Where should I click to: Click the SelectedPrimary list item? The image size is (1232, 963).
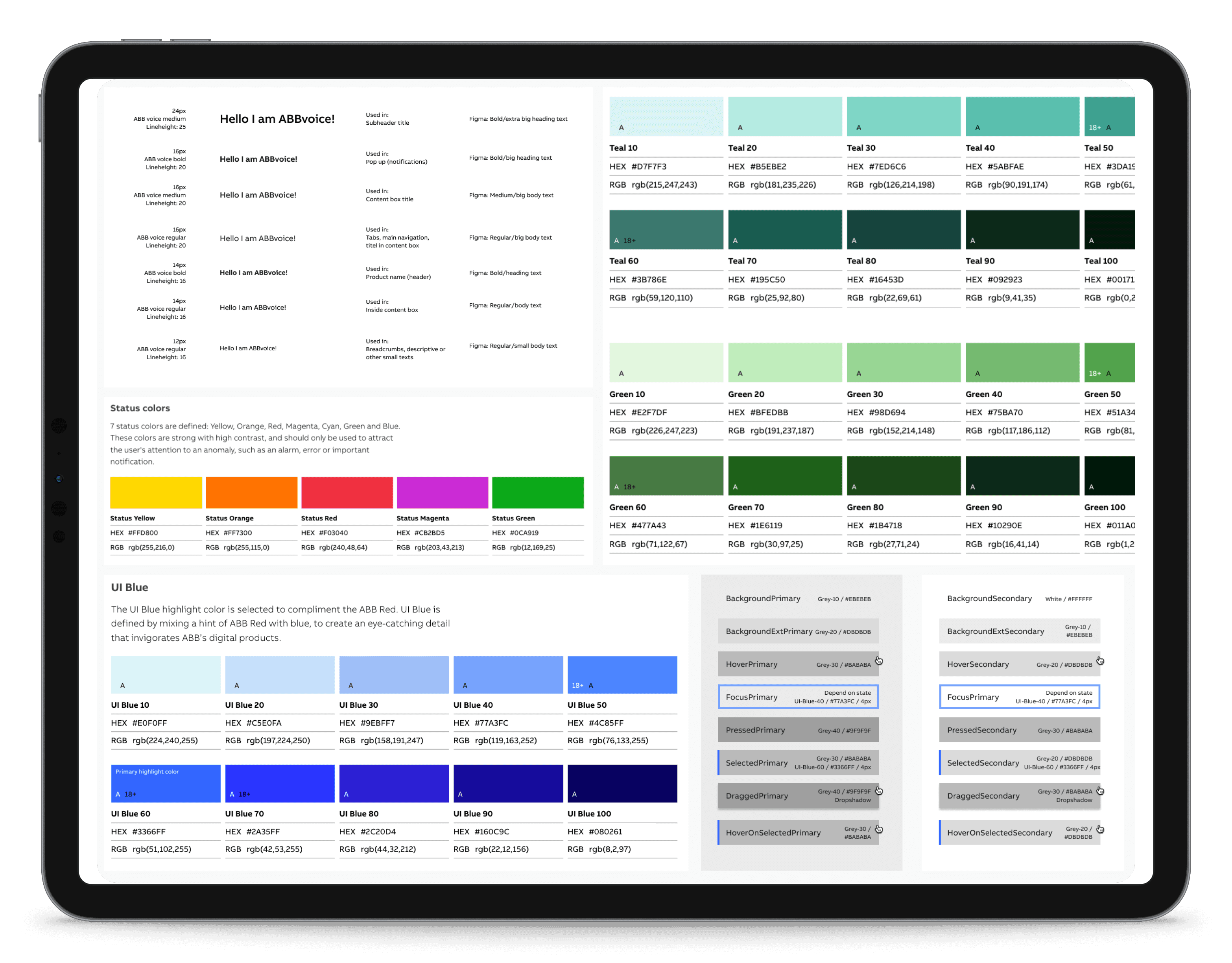click(x=797, y=763)
